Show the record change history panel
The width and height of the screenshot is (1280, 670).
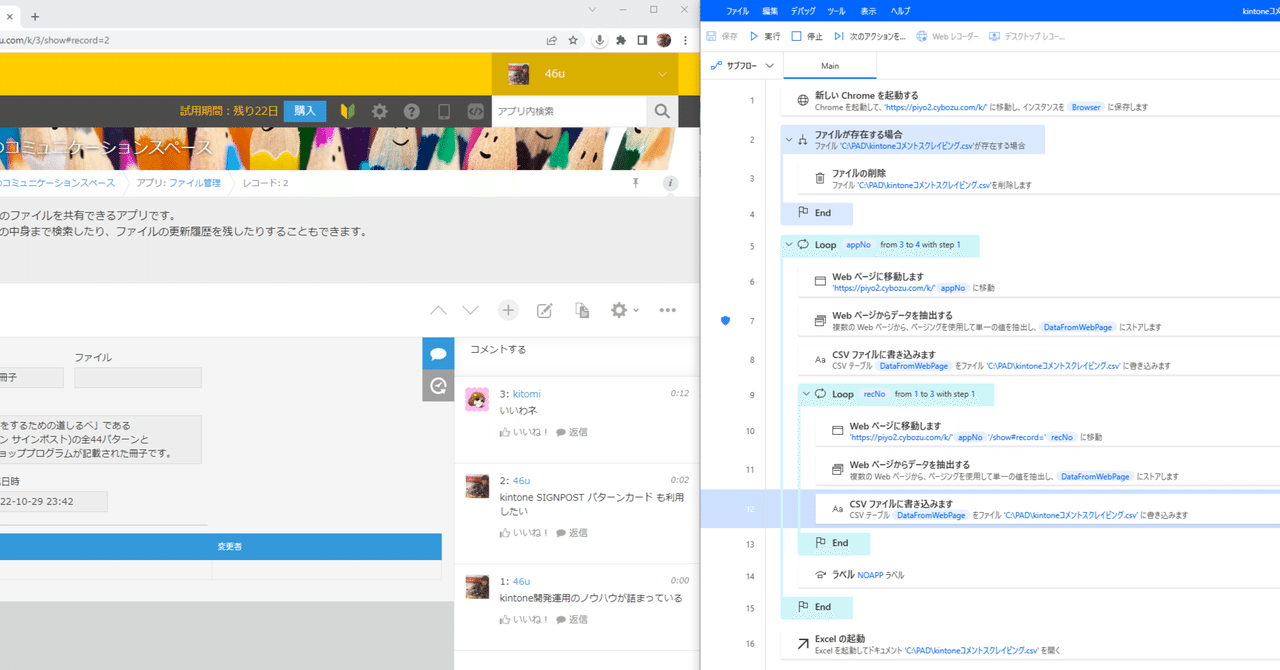coord(438,386)
